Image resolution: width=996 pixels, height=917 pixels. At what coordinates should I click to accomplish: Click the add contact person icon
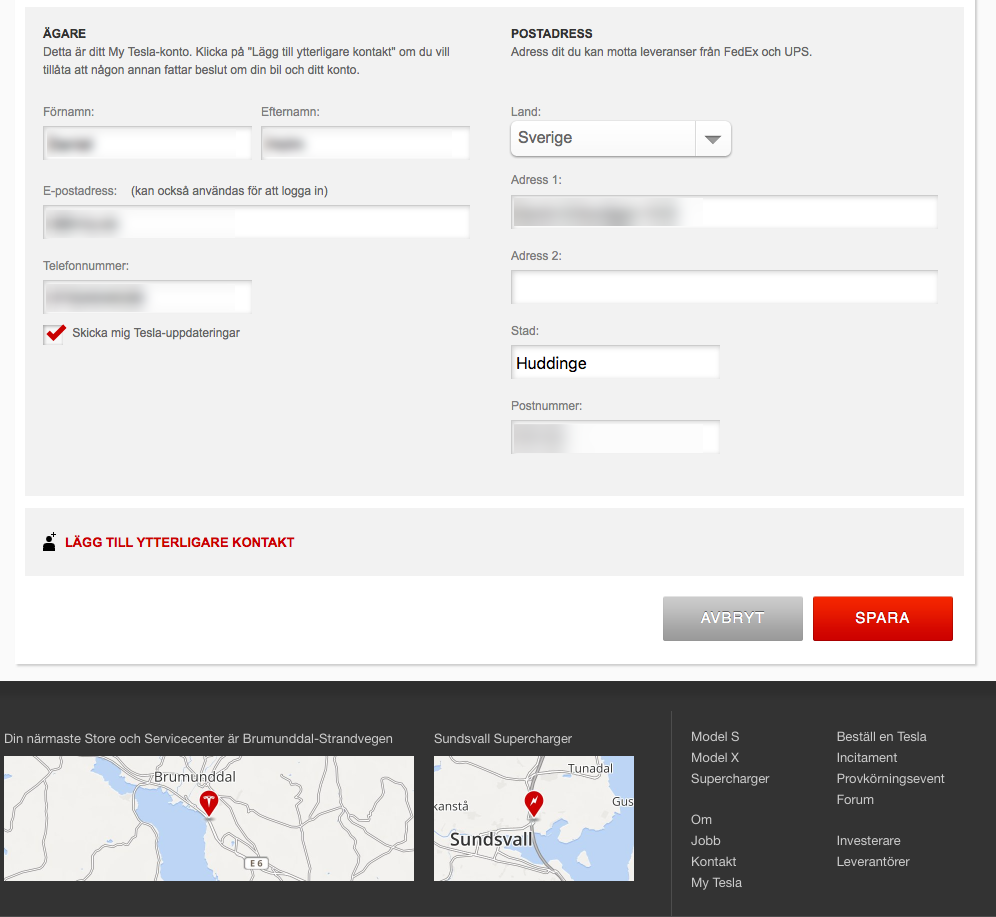50,542
